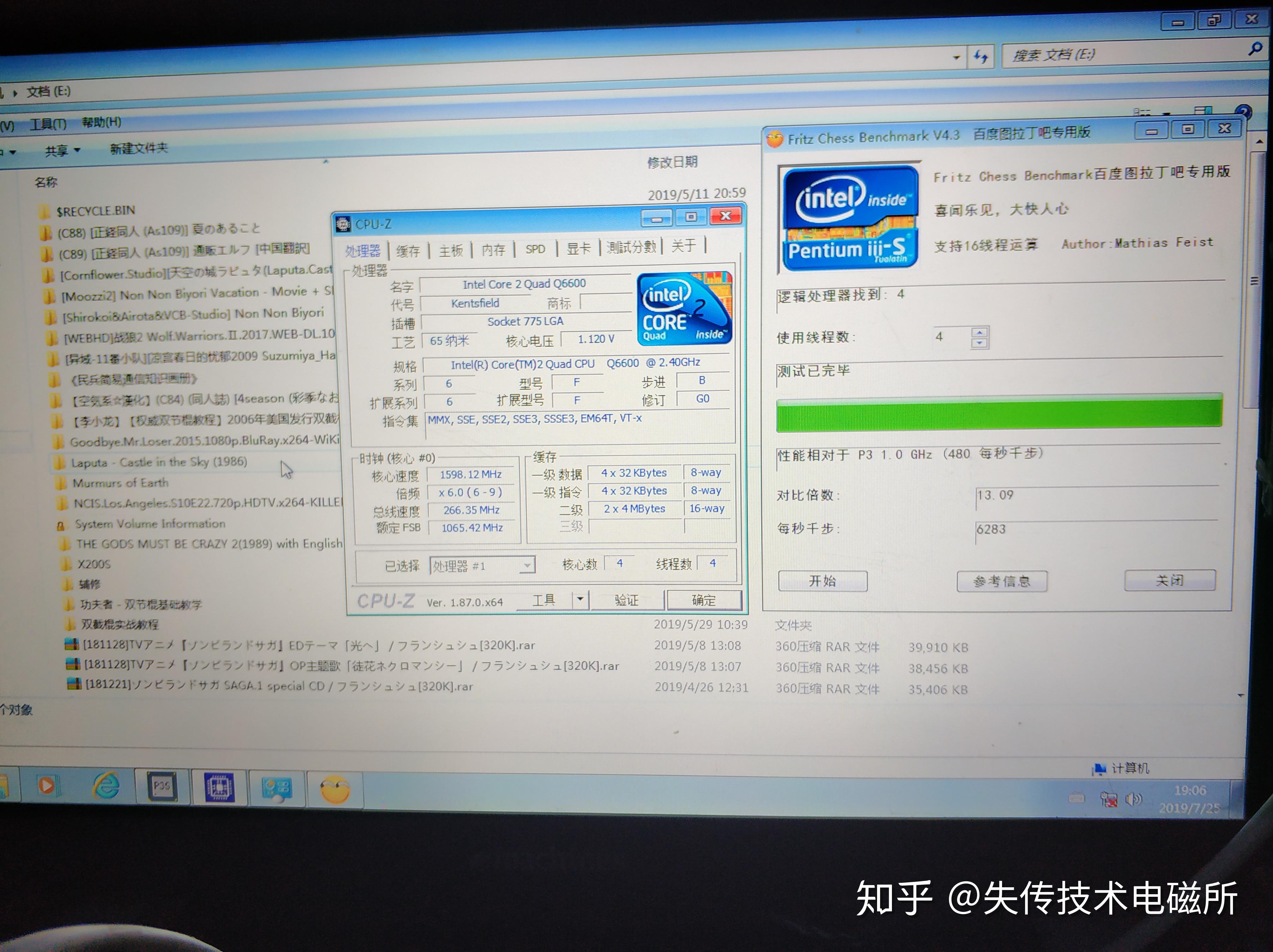Screen dimensions: 1273x952
Task: Sort files by the 修改日期 column header
Action: coord(672,162)
